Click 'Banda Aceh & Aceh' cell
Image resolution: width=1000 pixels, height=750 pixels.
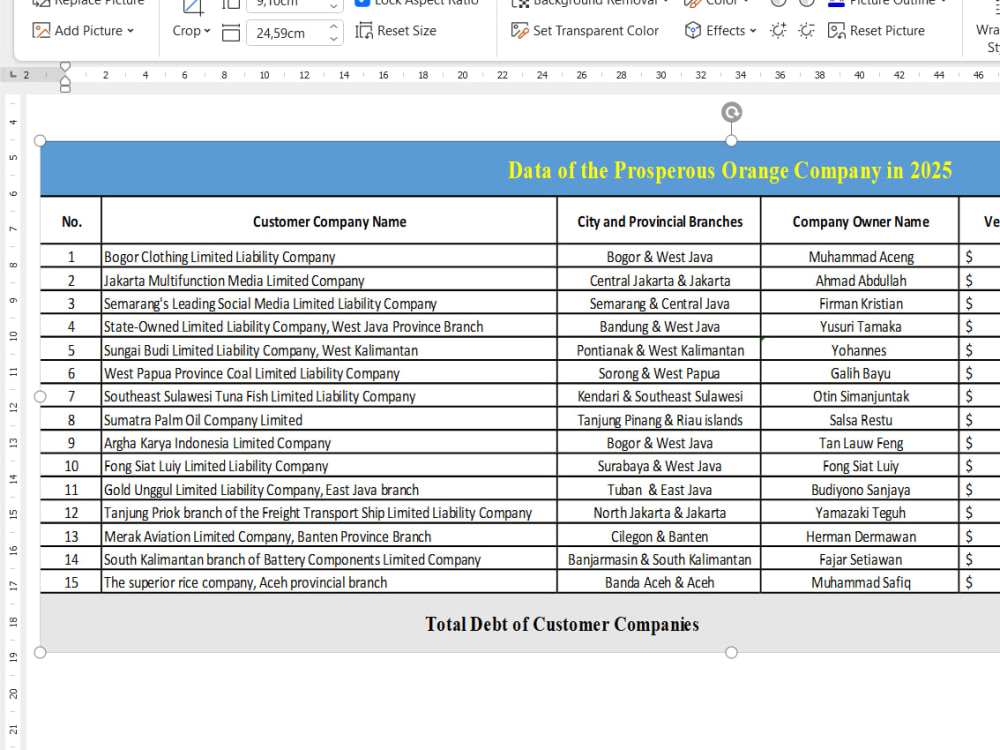(659, 582)
